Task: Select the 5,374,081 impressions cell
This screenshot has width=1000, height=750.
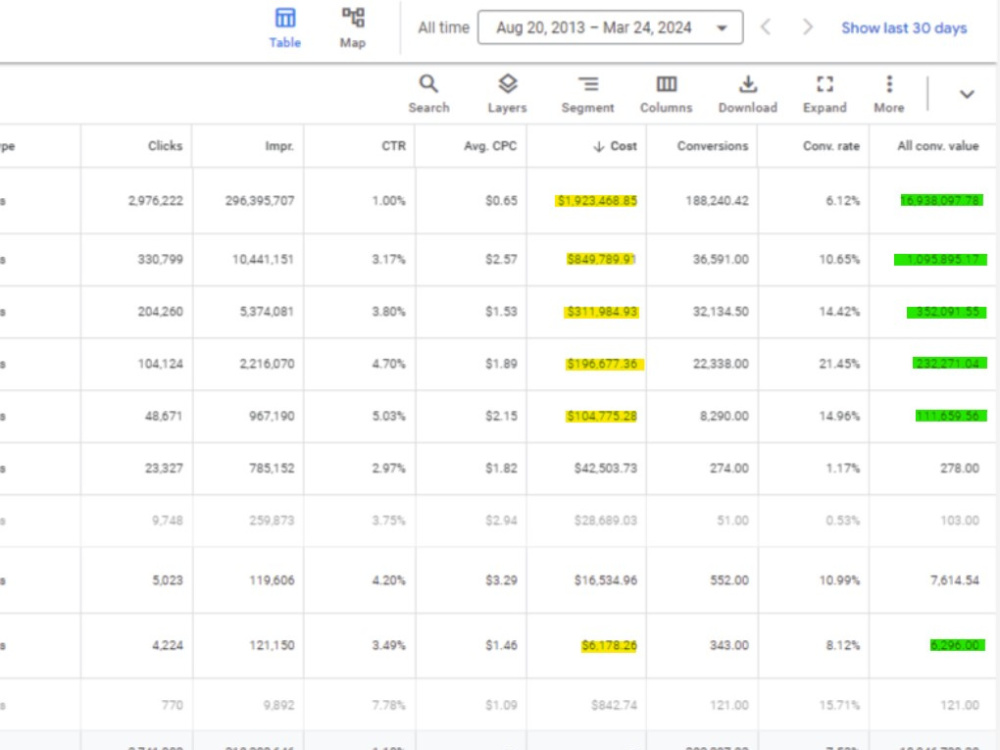Action: [x=267, y=312]
